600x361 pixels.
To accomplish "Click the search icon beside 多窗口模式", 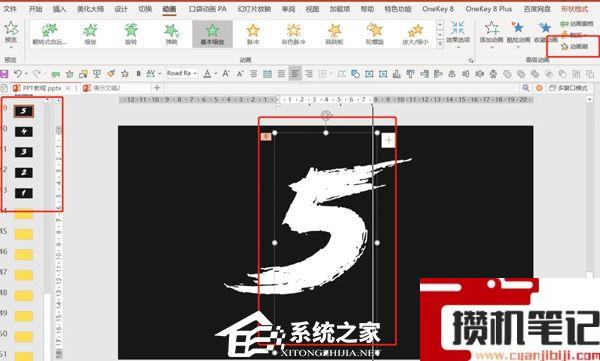I will pyautogui.click(x=526, y=88).
